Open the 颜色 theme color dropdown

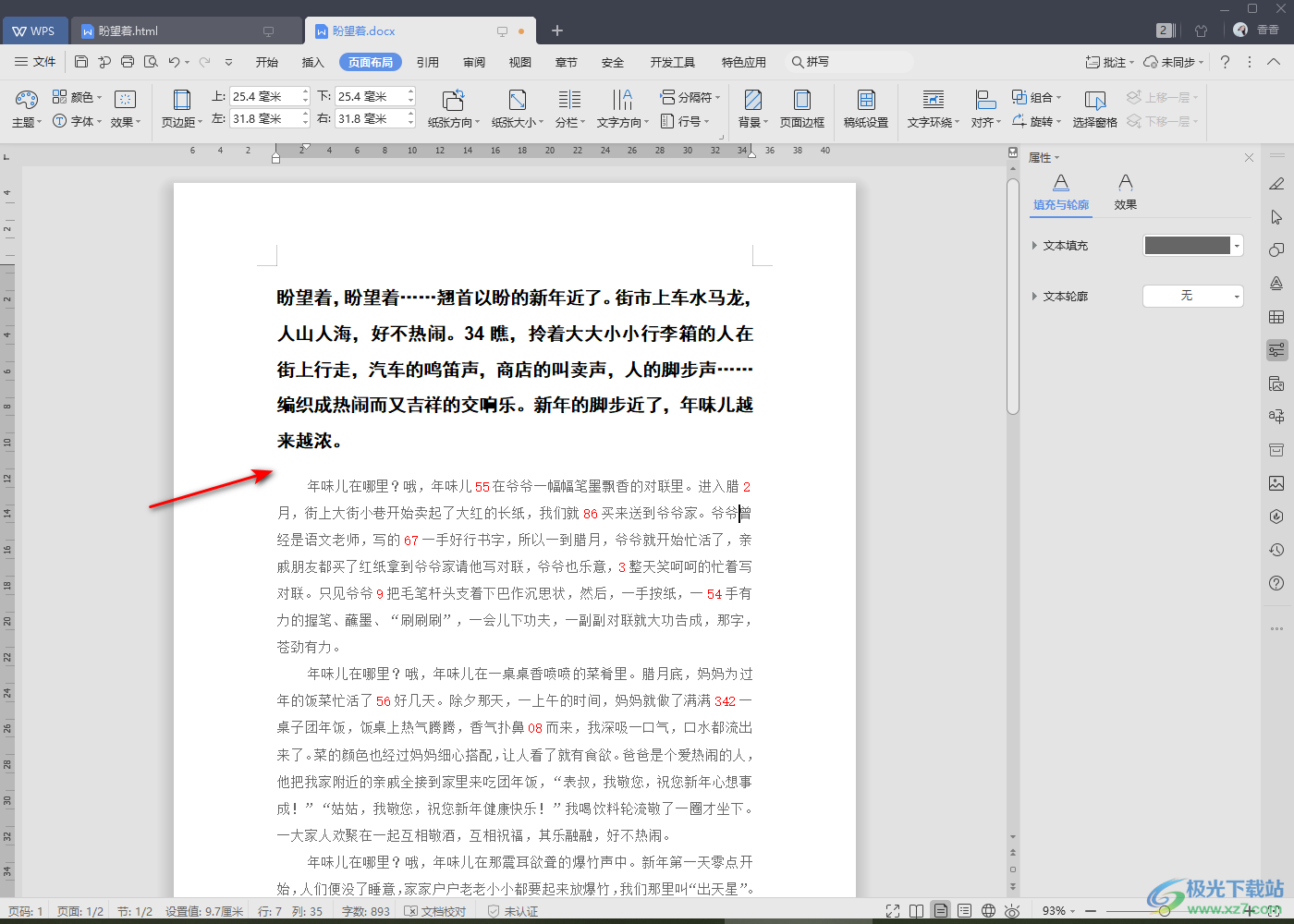(x=78, y=97)
